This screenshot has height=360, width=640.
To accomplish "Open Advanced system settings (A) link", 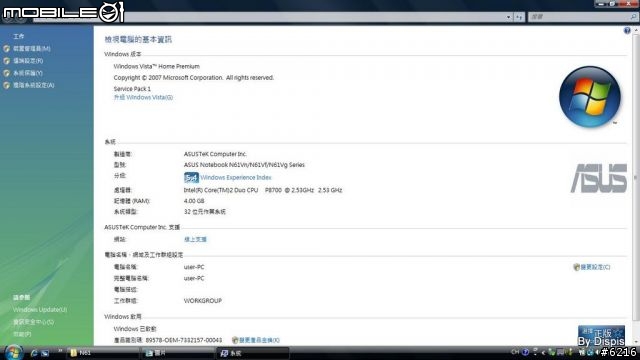I will coord(33,85).
